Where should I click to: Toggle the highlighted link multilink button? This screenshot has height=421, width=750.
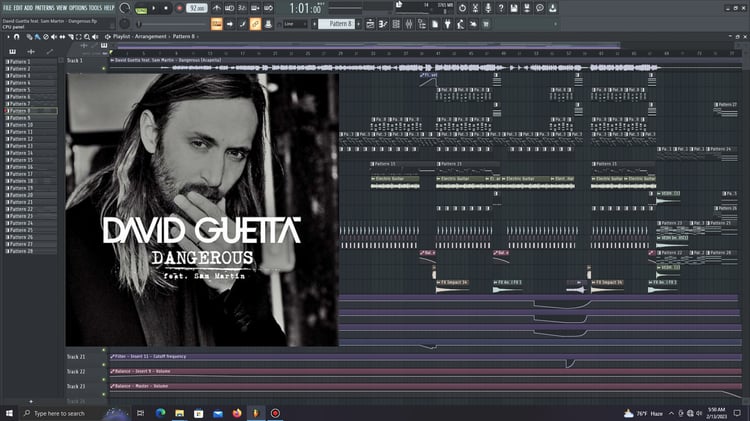click(255, 24)
